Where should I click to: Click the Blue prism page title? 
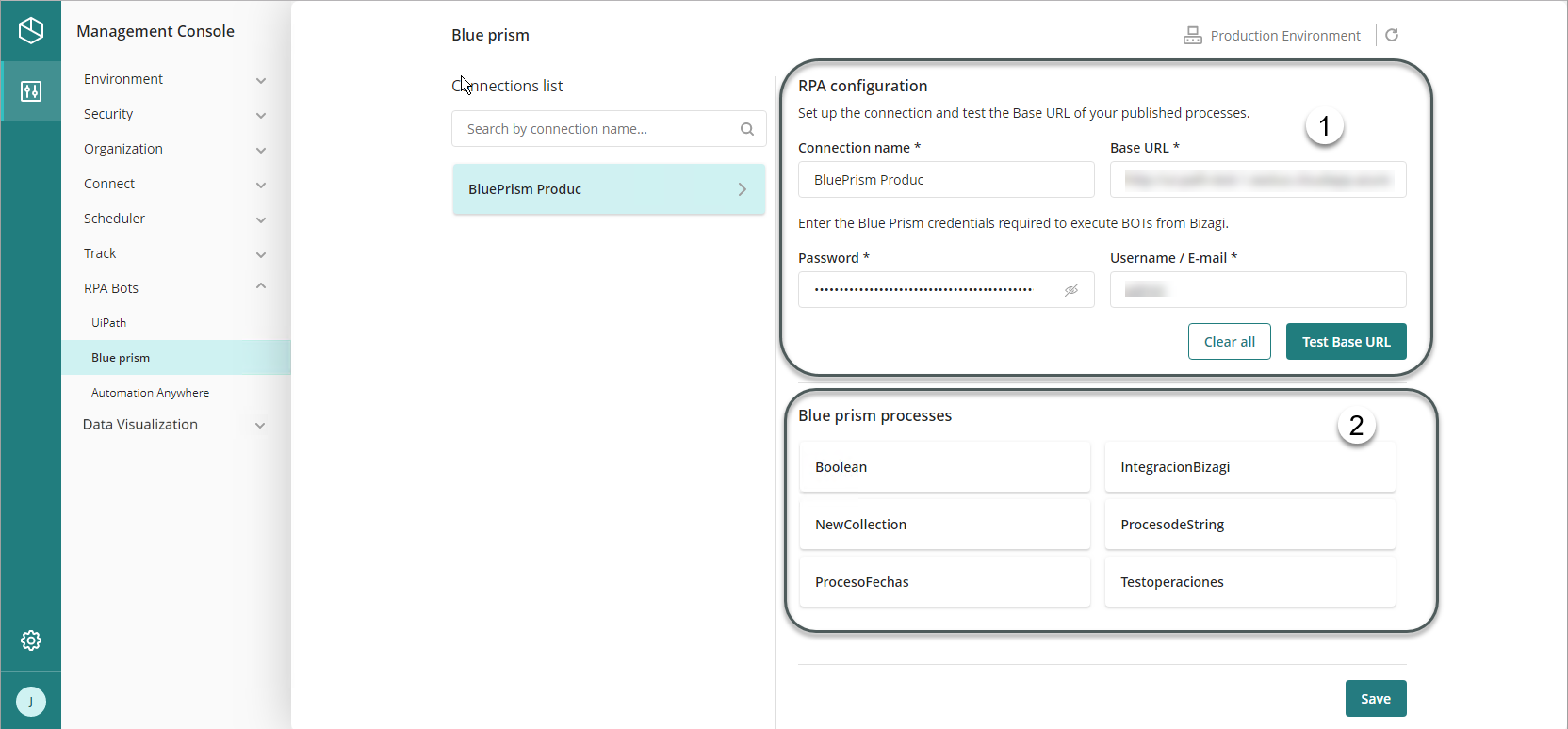(490, 35)
